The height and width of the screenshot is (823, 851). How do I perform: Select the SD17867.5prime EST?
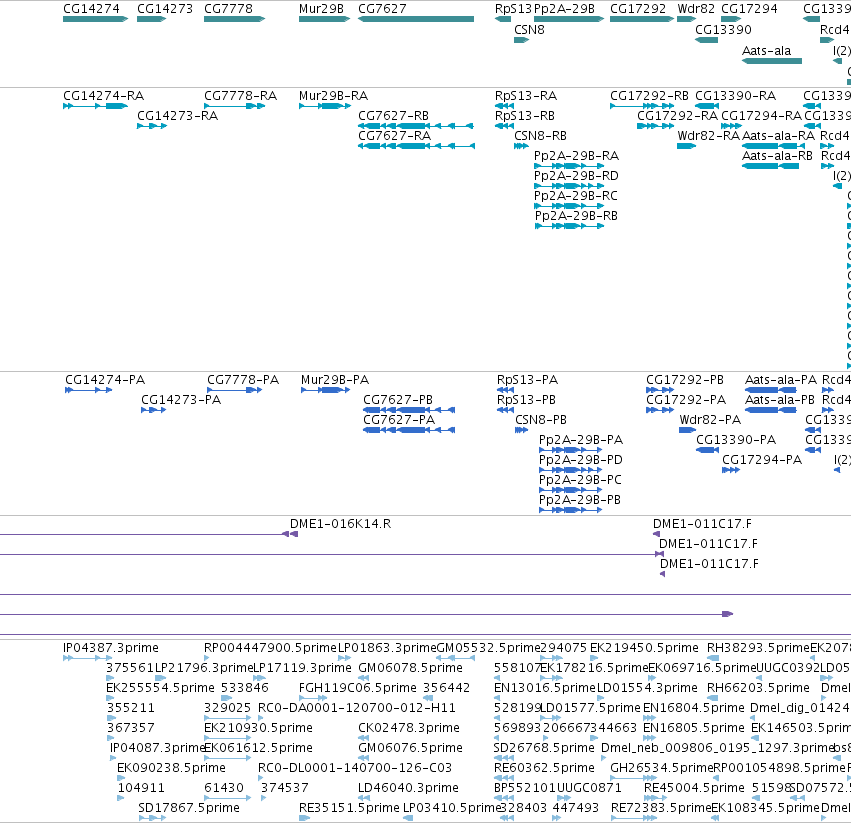click(152, 818)
